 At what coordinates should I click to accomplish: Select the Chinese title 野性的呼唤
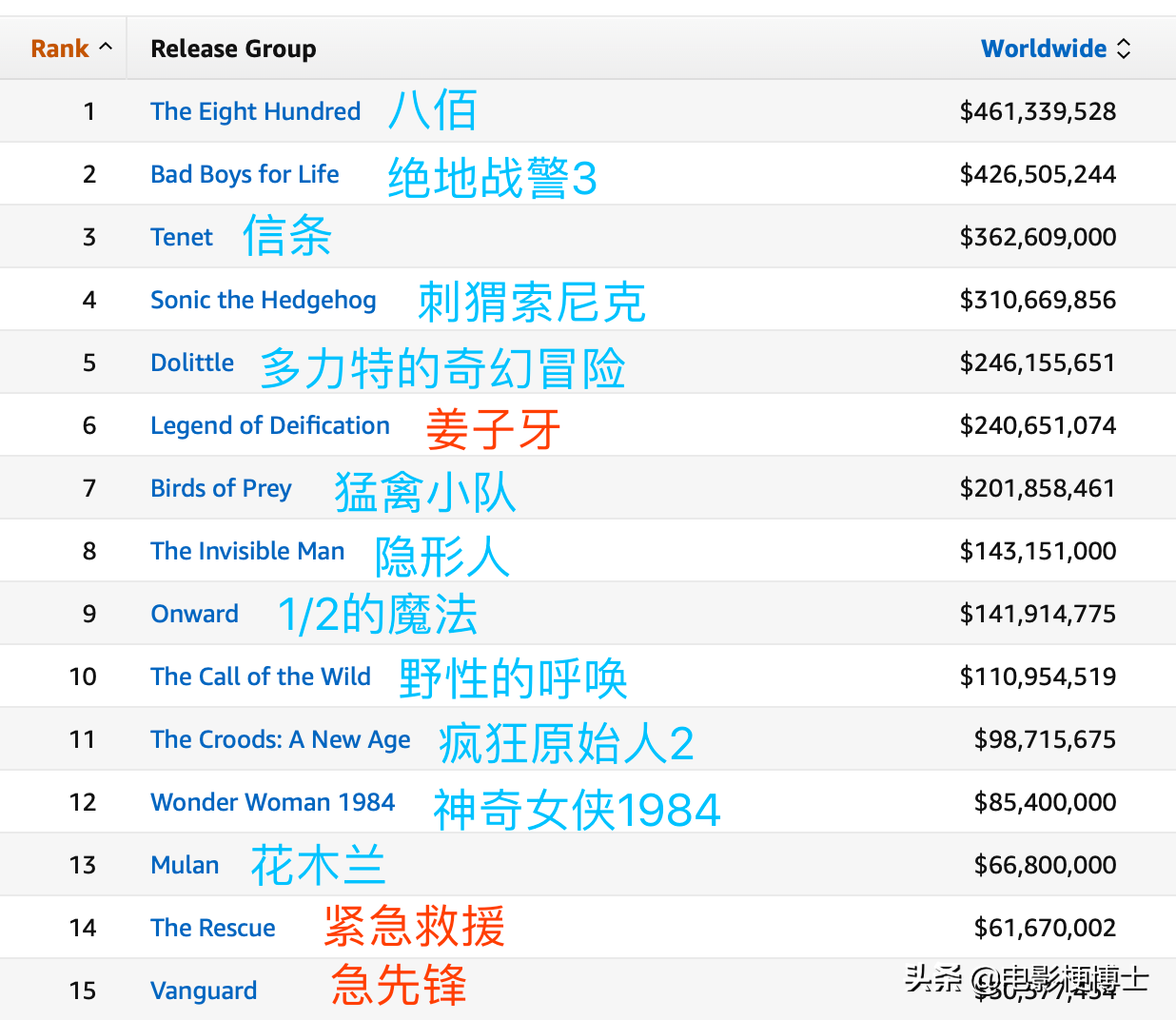pos(513,679)
